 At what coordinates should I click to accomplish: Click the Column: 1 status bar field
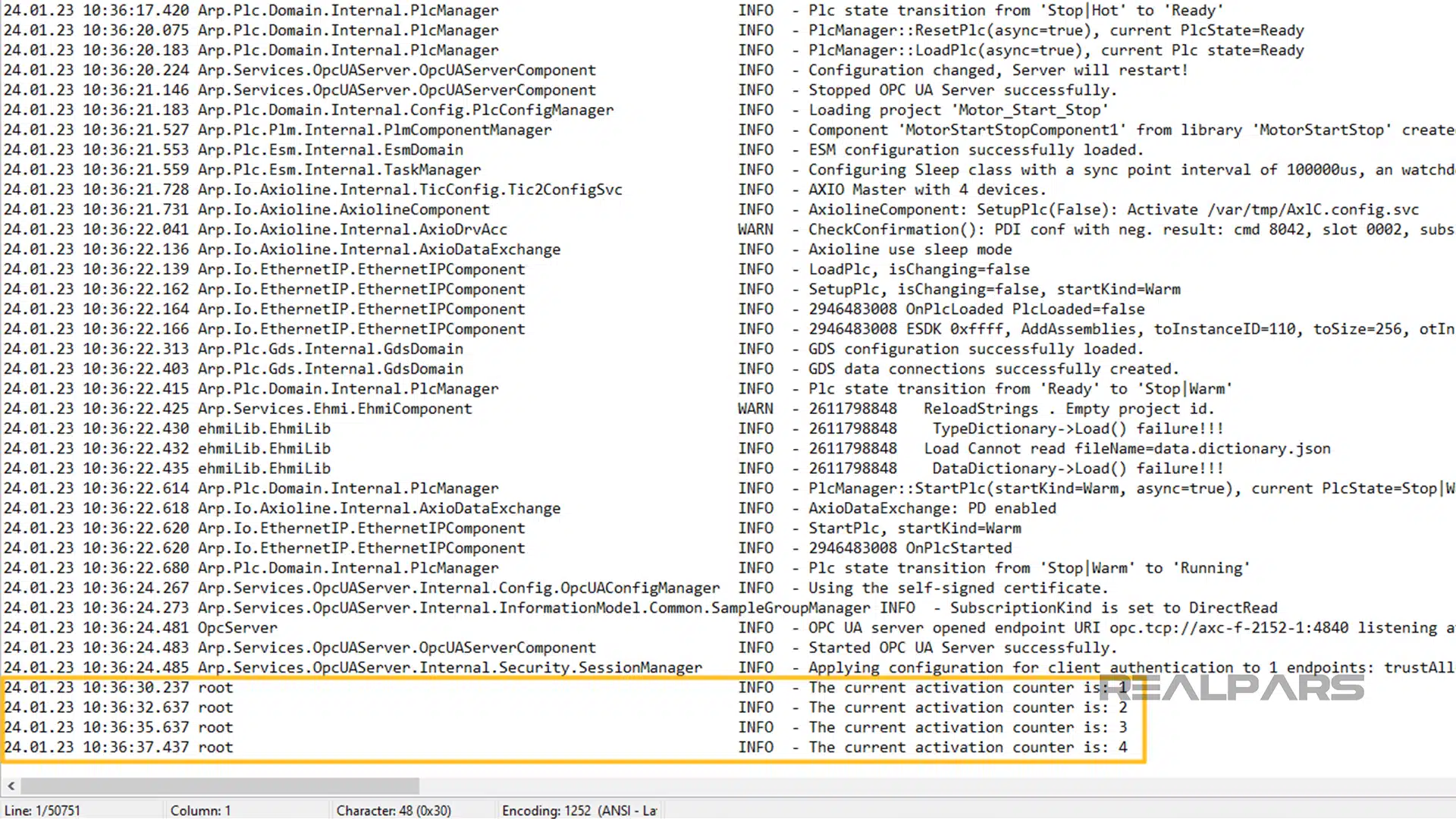200,811
